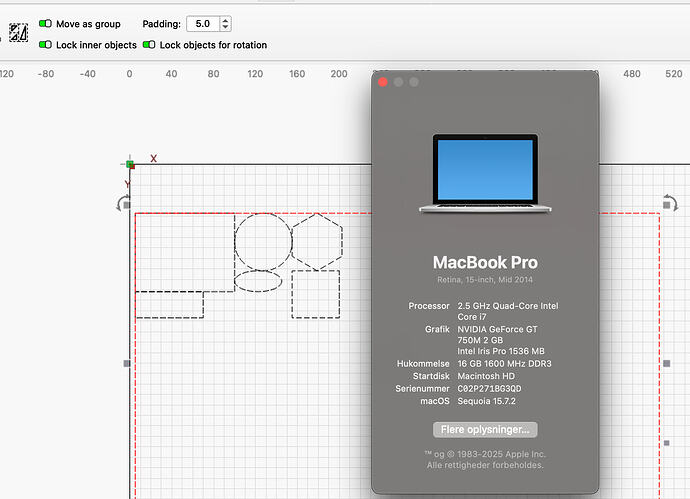
Task: Toggle Lock objects for rotation
Action: 149,45
